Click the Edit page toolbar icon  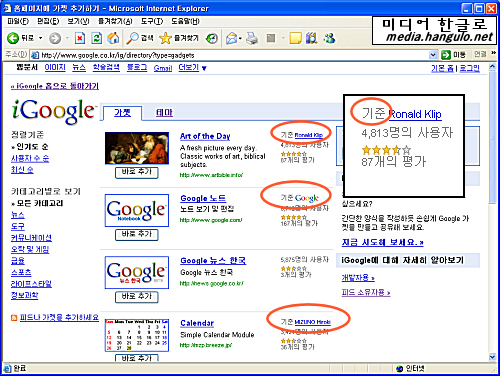271,39
